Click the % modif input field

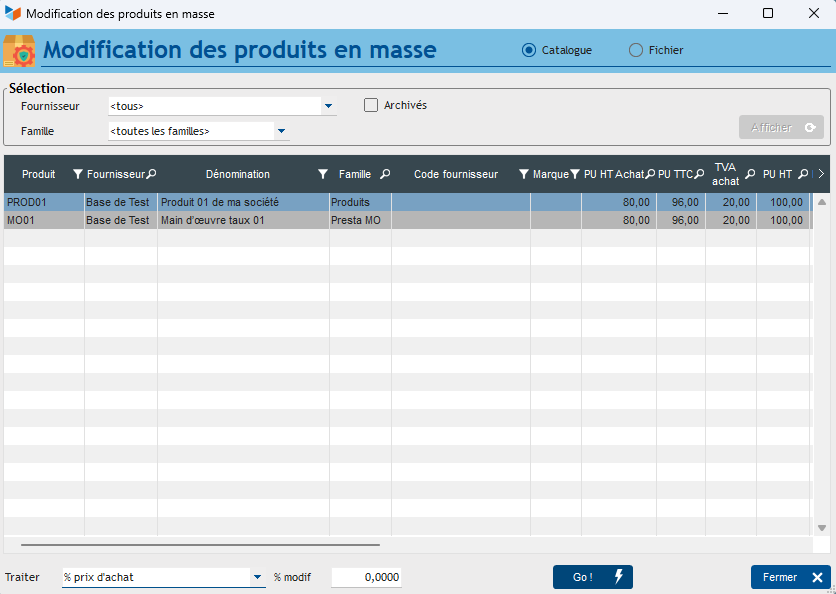tap(367, 577)
